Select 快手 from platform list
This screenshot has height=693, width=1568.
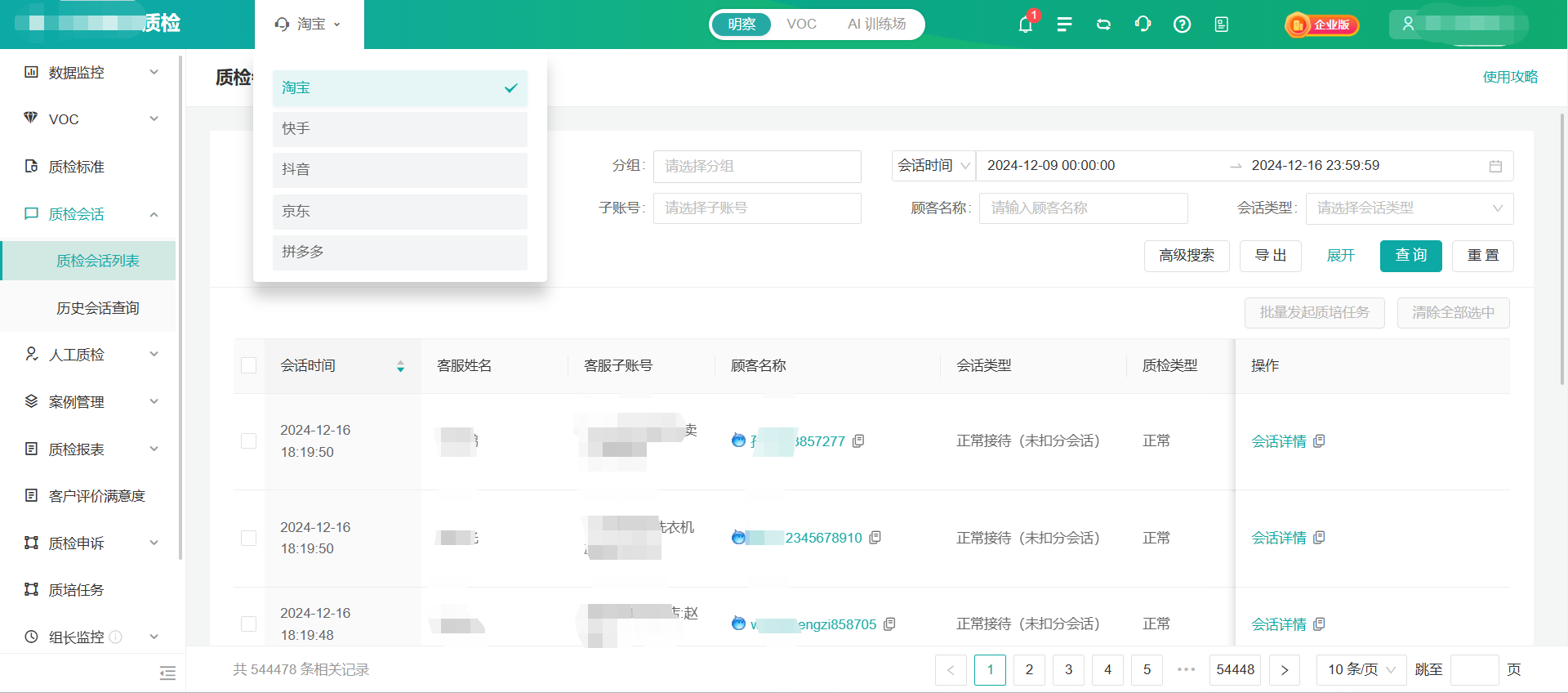point(400,129)
